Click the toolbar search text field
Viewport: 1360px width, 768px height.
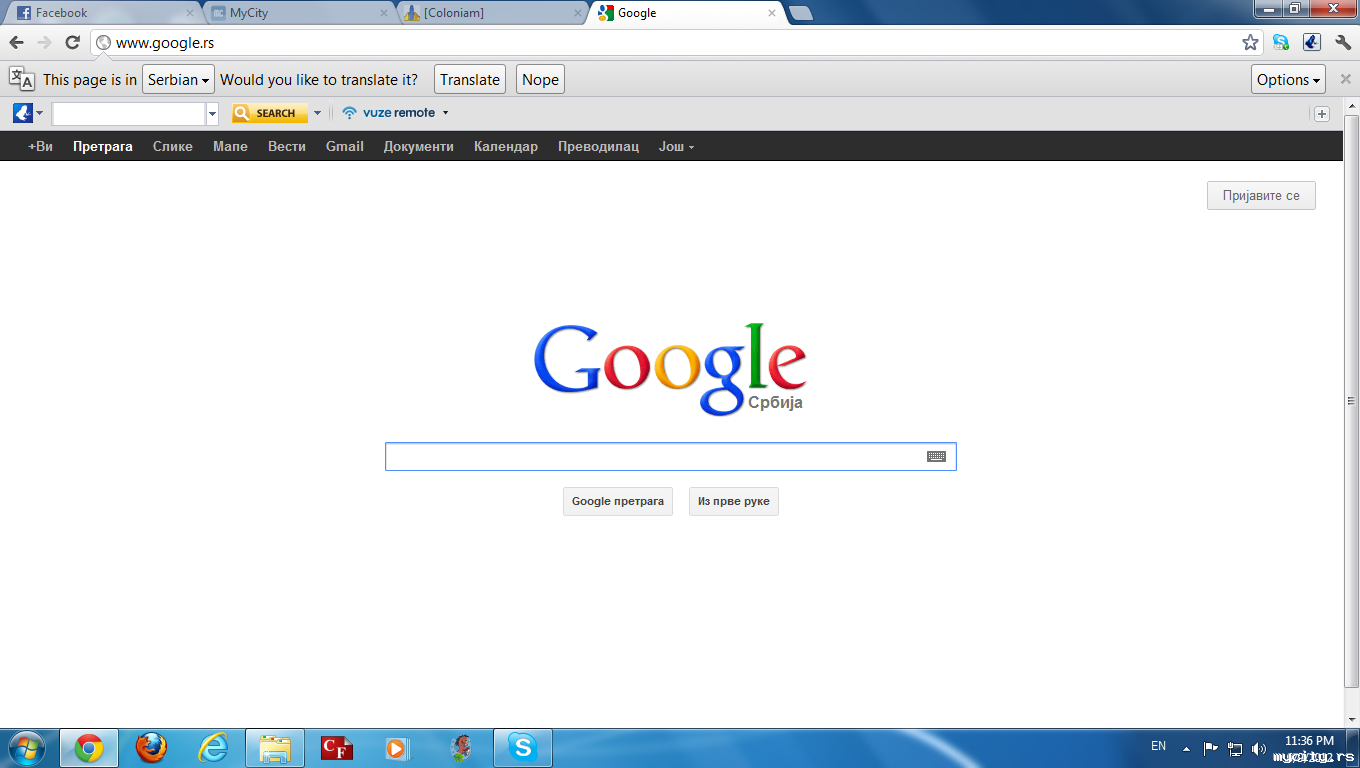pos(129,114)
